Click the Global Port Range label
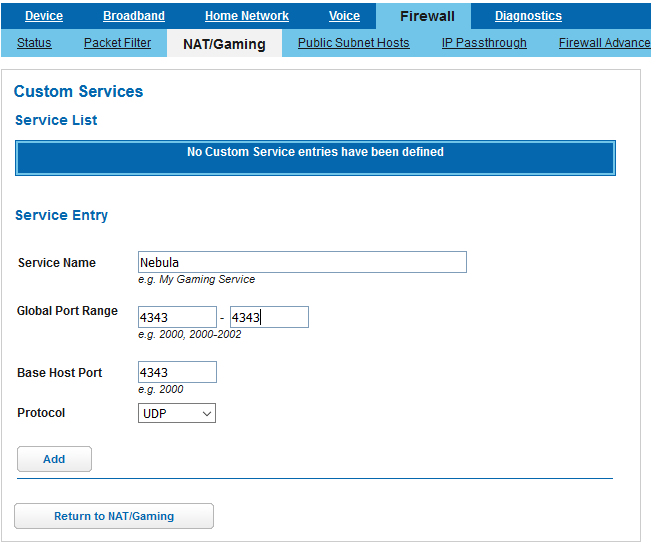This screenshot has height=559, width=651. coord(67,311)
